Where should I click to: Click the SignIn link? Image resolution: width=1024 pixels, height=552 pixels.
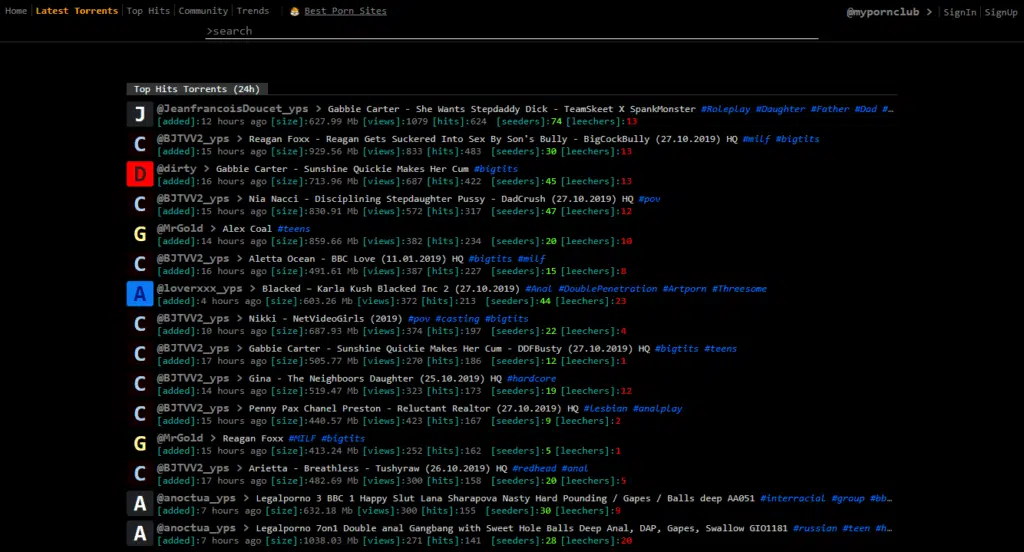pyautogui.click(x=959, y=12)
